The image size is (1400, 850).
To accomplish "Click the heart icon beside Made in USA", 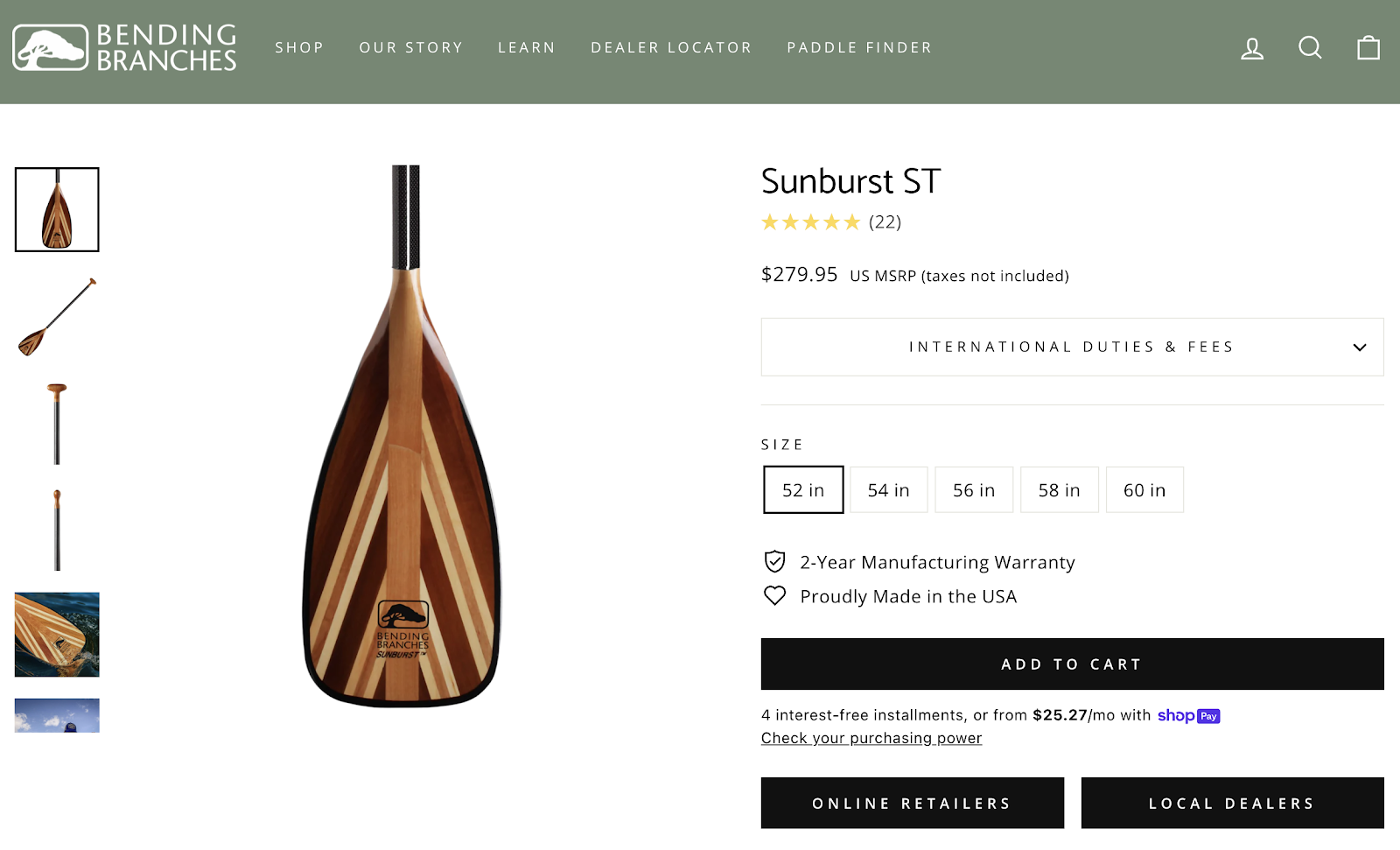I will point(774,596).
